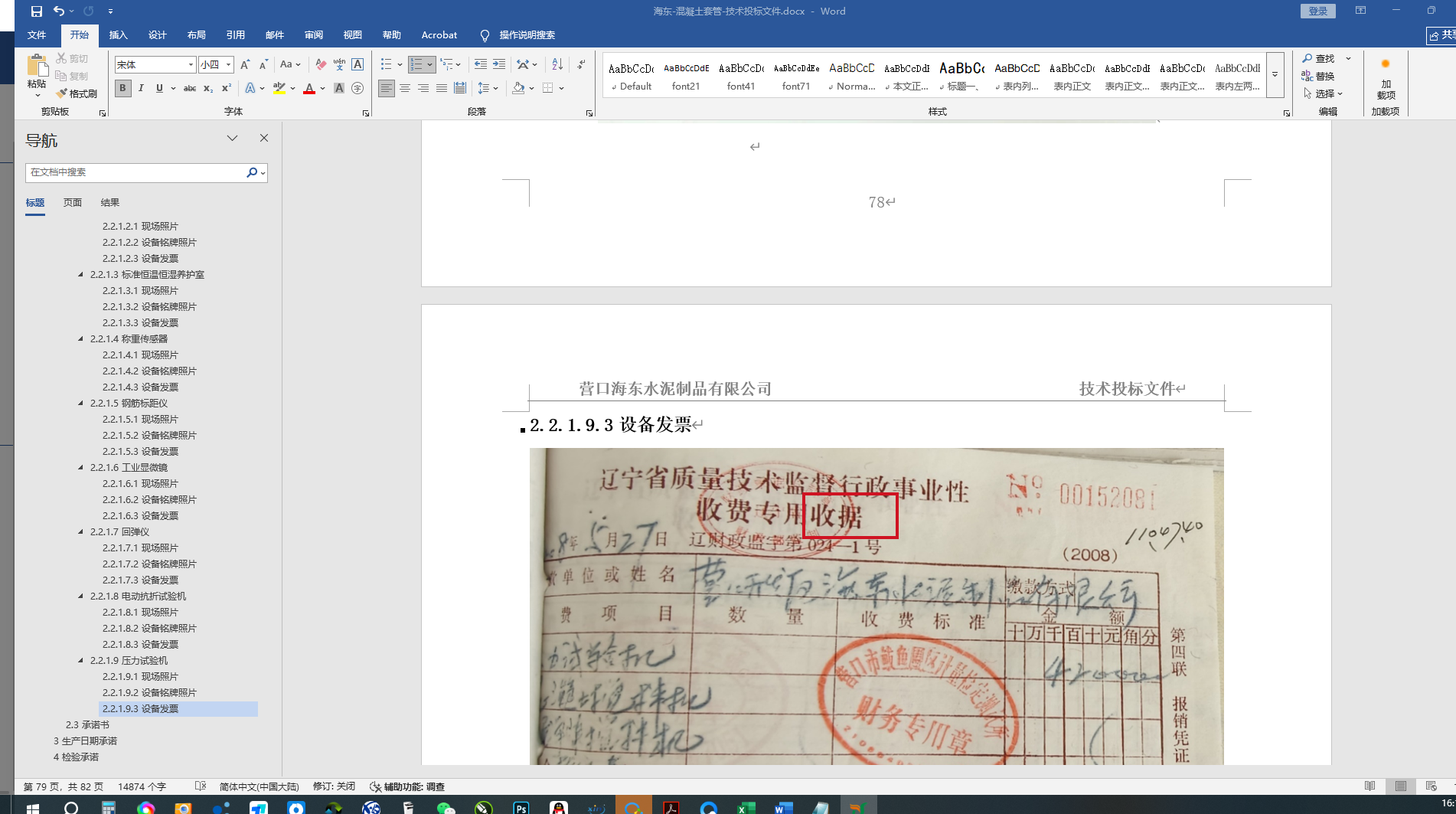Open the 插入 ribbon tab
1456x814 pixels.
[x=118, y=35]
